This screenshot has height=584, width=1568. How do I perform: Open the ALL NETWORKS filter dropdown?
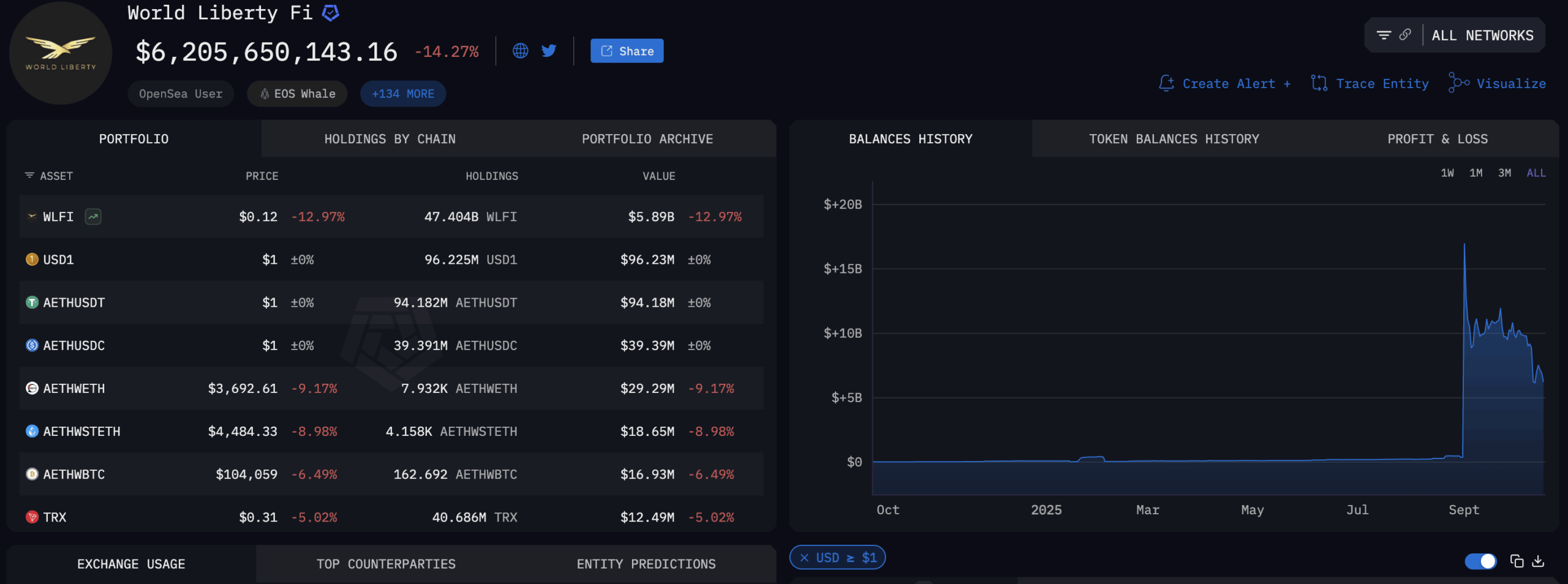click(x=1482, y=36)
